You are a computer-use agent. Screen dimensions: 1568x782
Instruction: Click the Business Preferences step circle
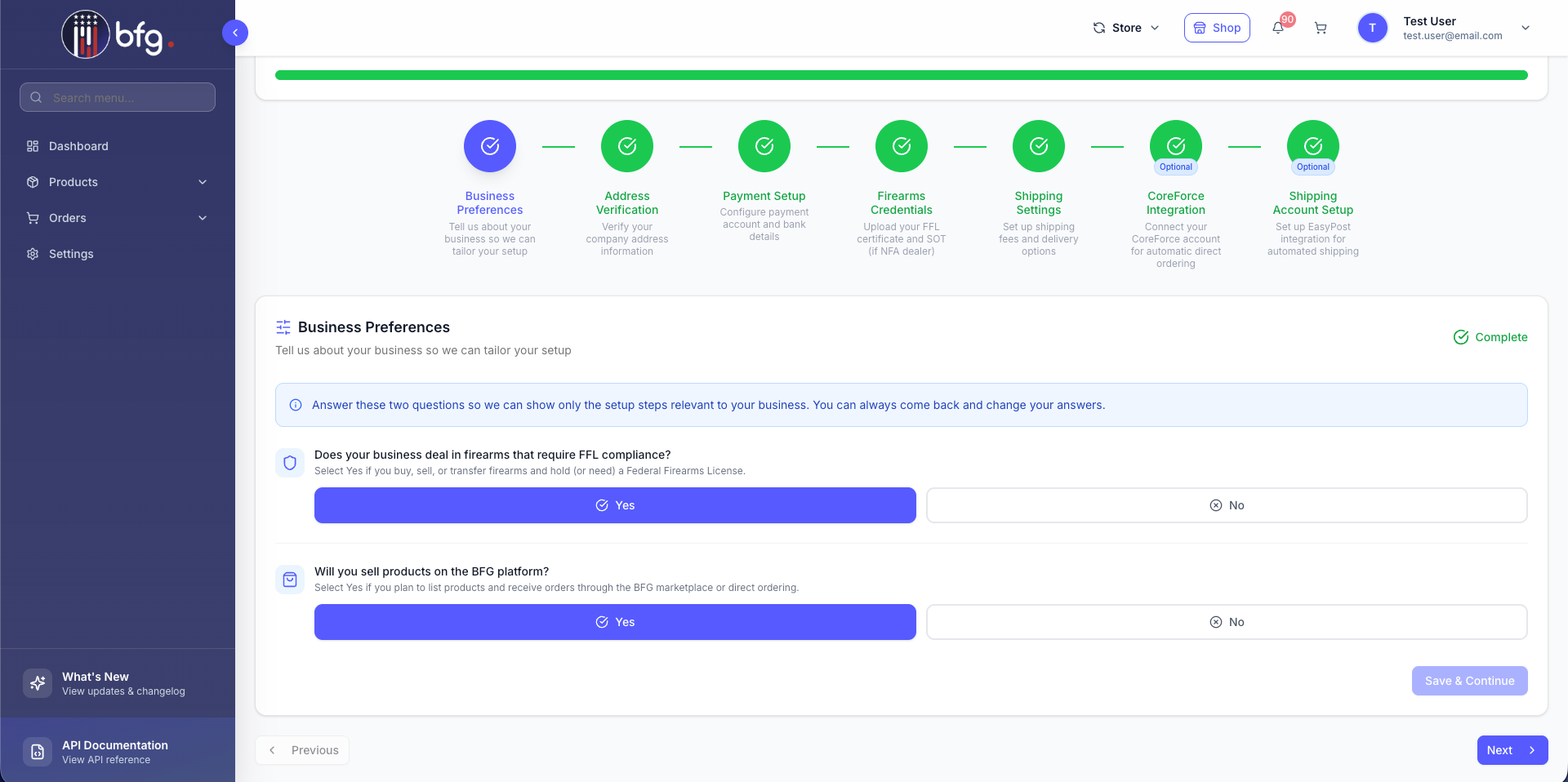pyautogui.click(x=490, y=146)
